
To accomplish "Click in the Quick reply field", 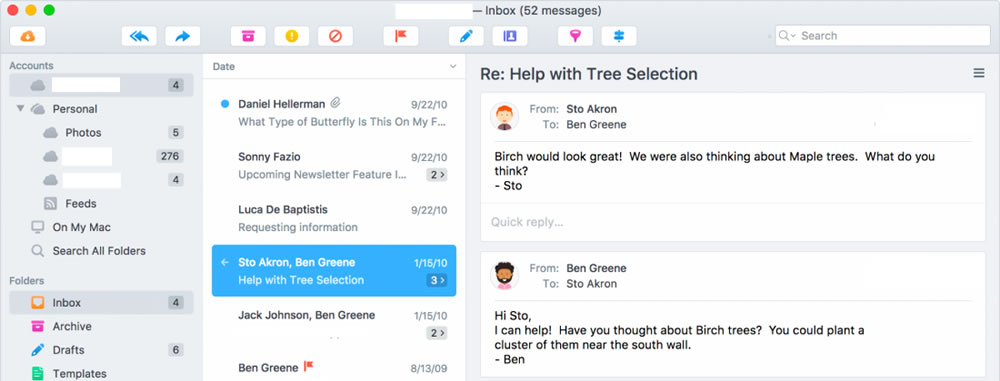I will tap(733, 222).
